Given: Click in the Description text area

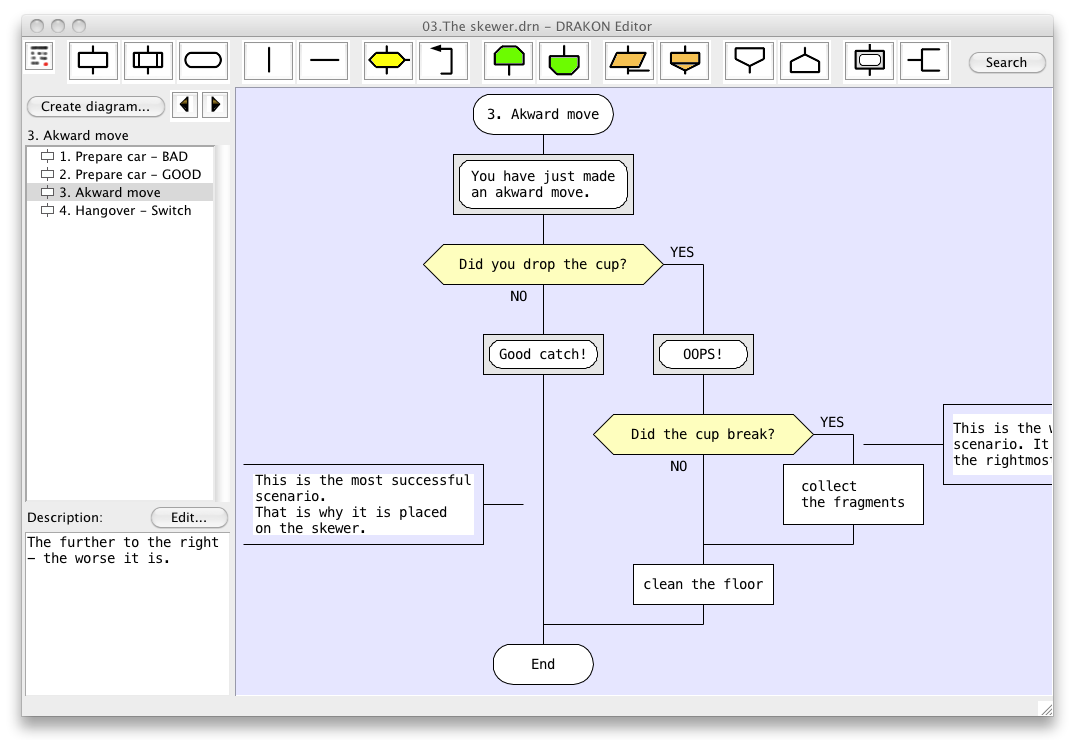Looking at the screenshot, I should pos(128,612).
